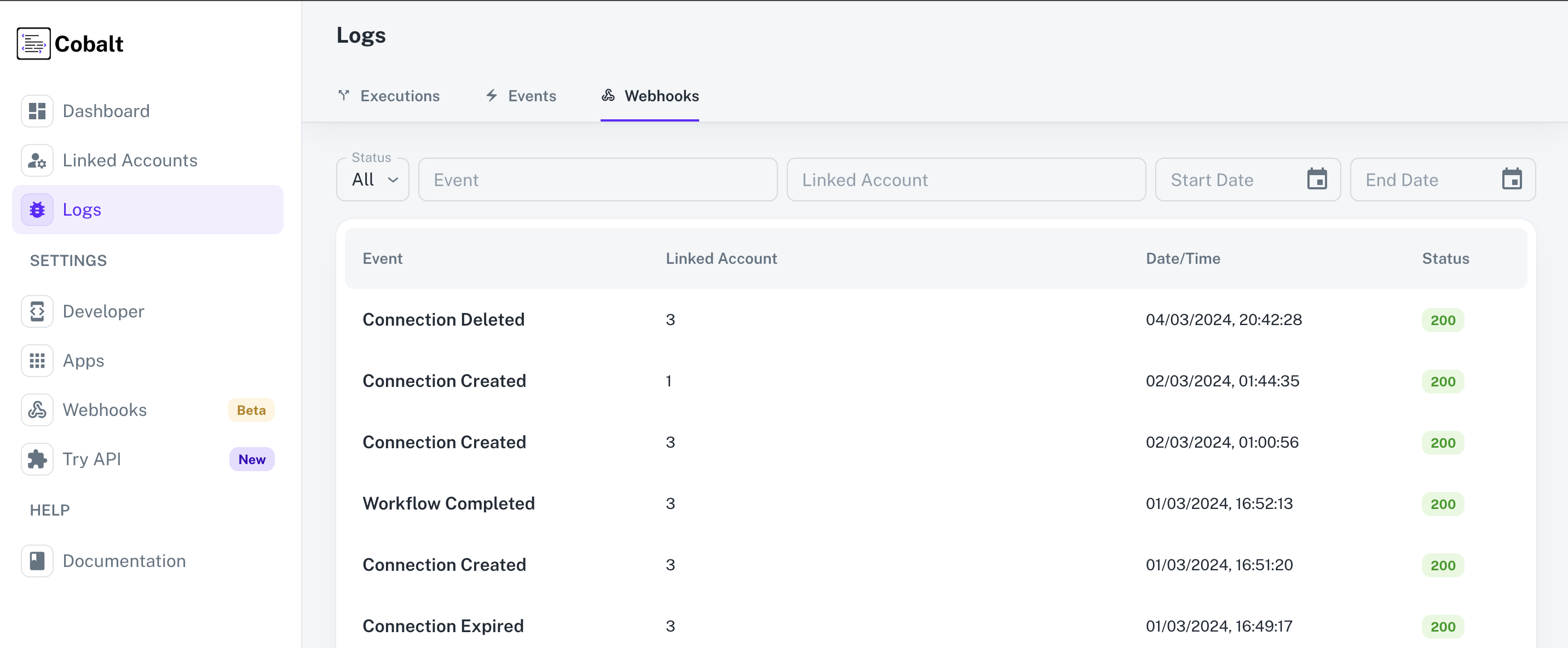Click the Developer settings icon
Image resolution: width=1568 pixels, height=648 pixels.
click(37, 311)
